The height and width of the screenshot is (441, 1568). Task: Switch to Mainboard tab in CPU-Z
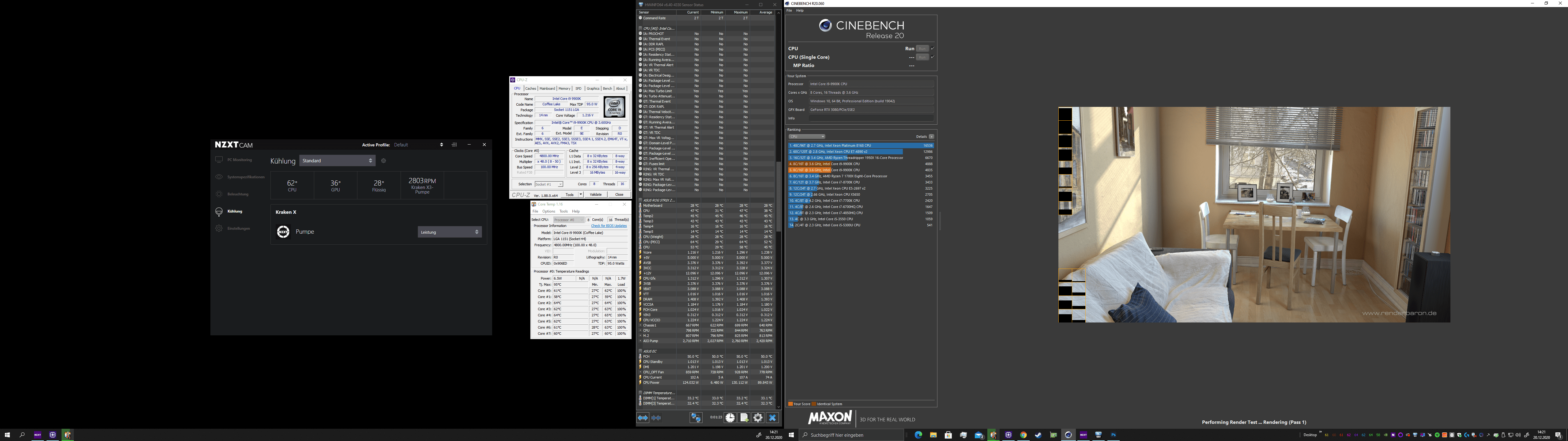pos(547,88)
